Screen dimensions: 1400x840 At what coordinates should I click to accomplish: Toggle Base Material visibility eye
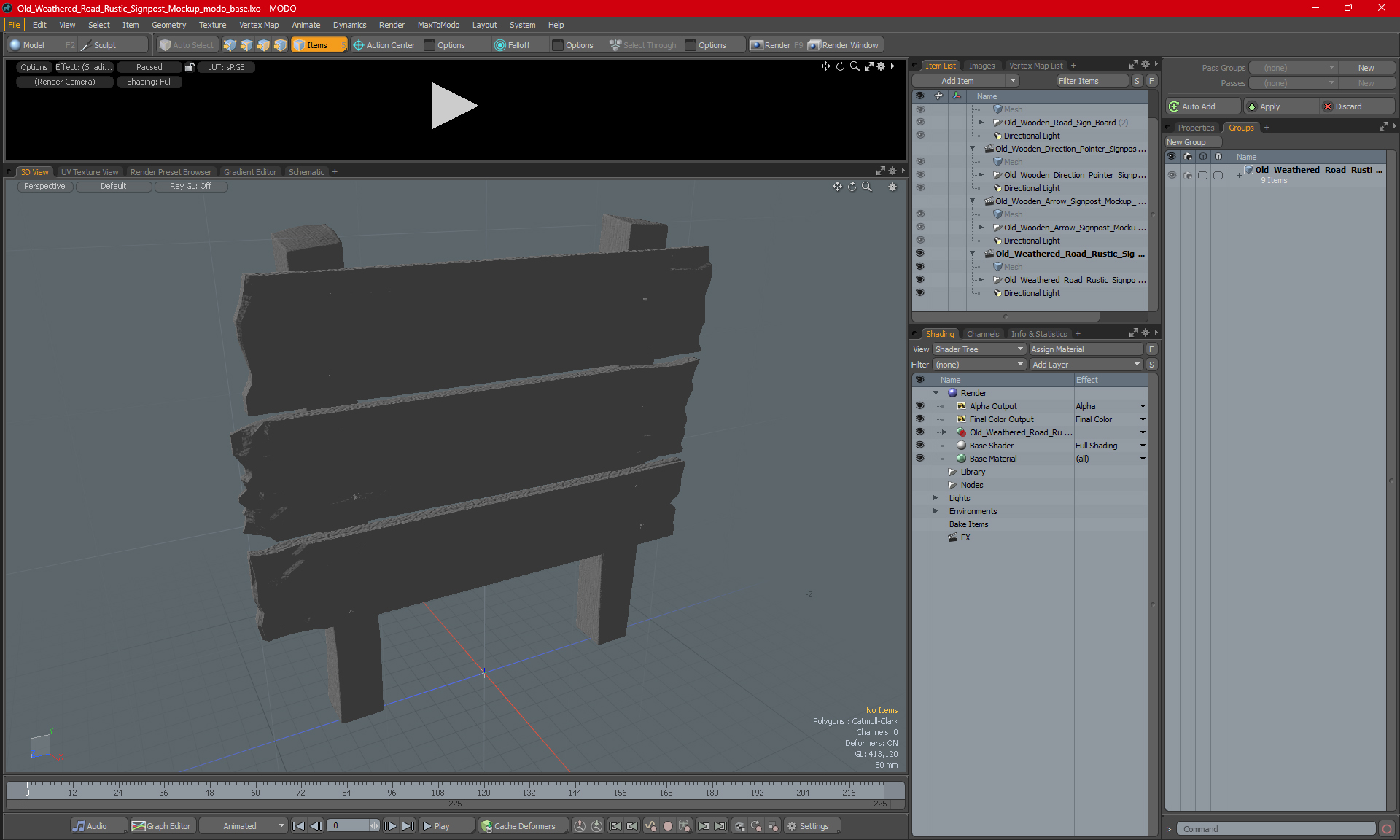[x=920, y=459]
